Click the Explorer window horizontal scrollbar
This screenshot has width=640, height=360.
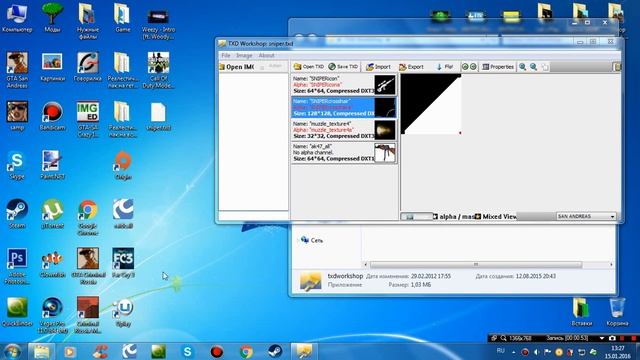476,264
